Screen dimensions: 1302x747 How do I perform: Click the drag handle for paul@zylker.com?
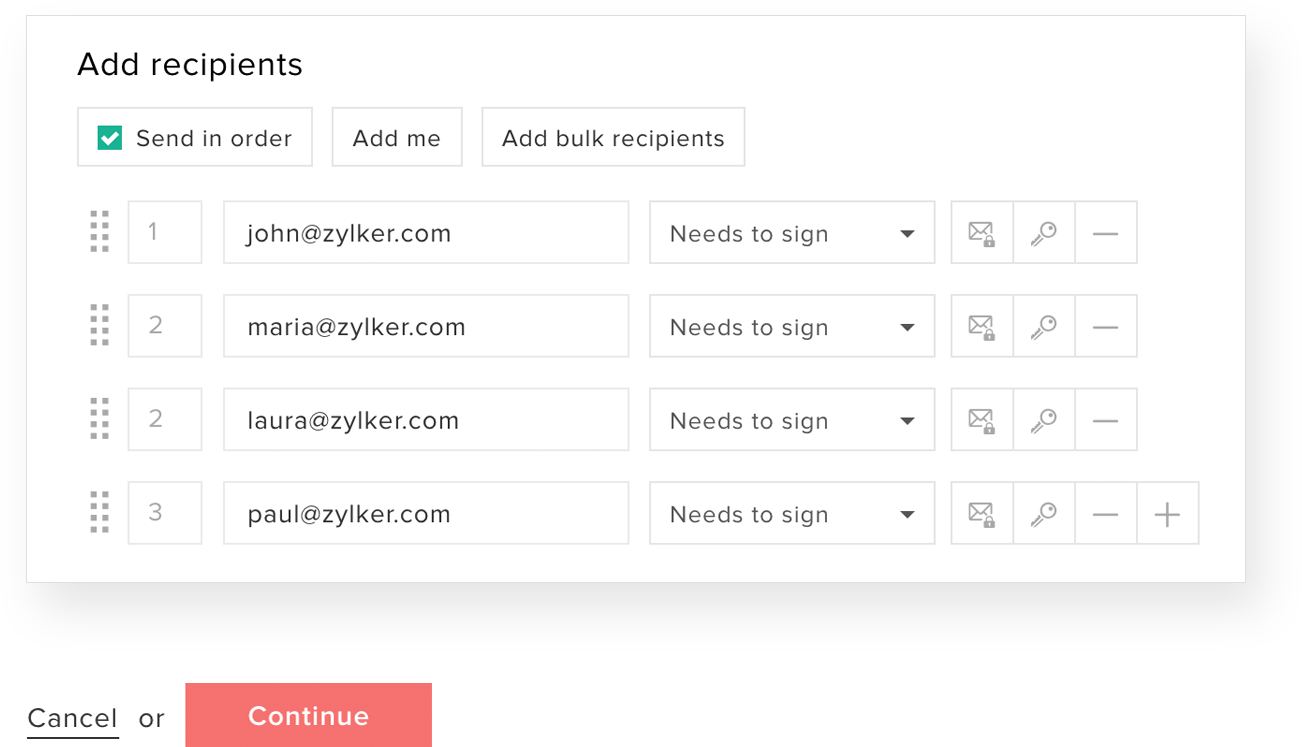(100, 513)
